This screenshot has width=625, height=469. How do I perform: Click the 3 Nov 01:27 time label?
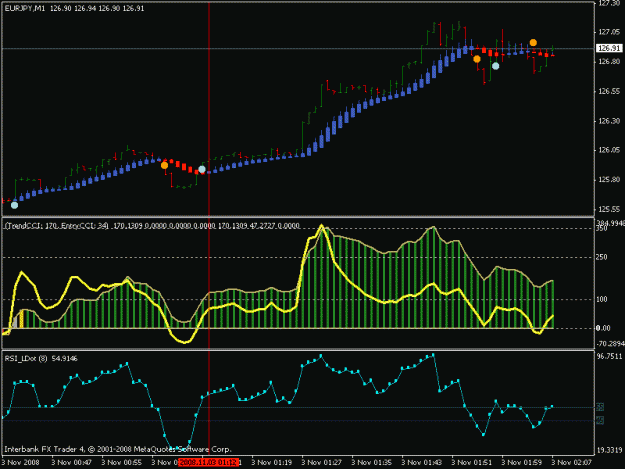(x=322, y=463)
